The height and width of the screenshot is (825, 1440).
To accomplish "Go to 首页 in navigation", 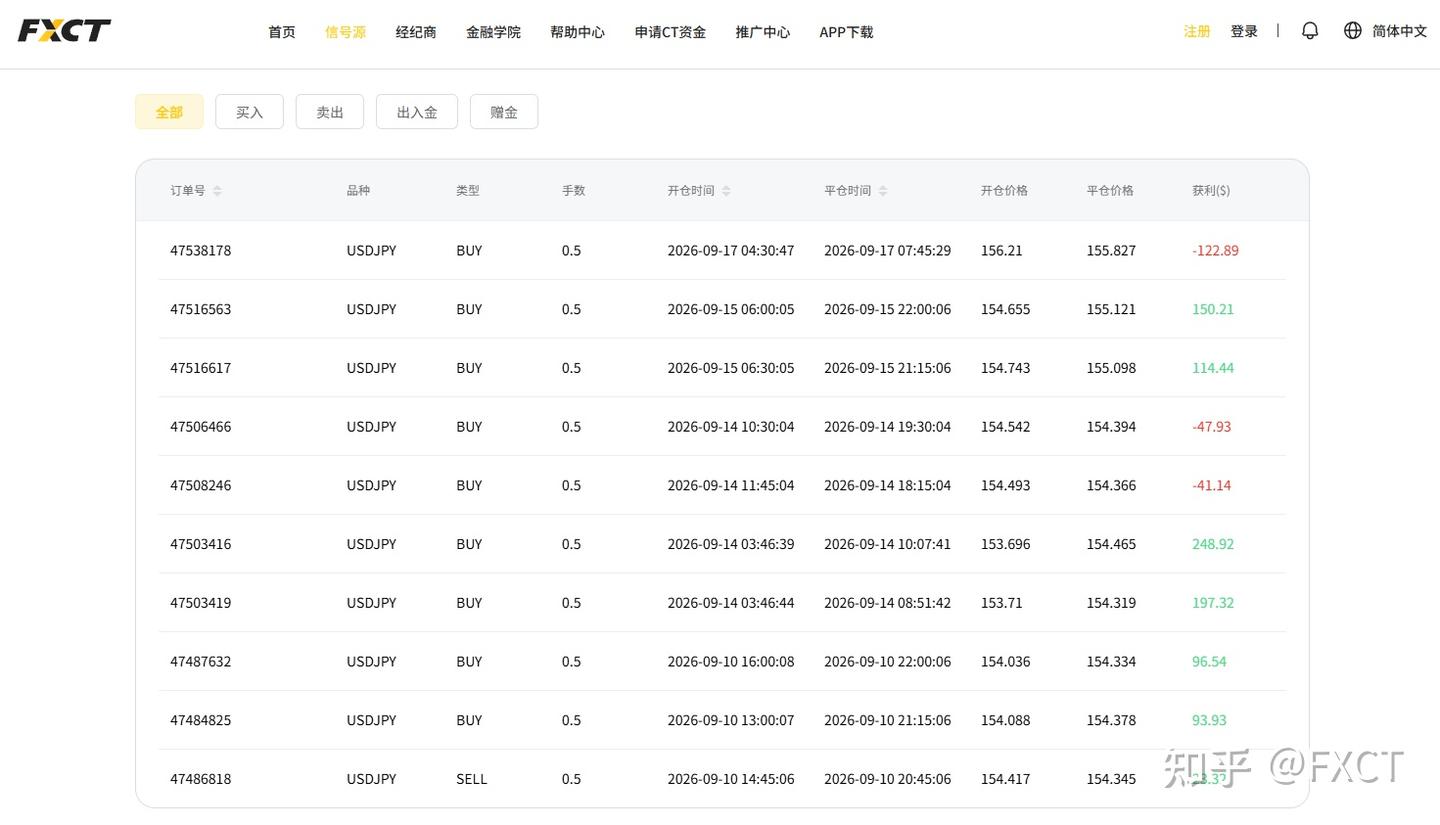I will [282, 32].
